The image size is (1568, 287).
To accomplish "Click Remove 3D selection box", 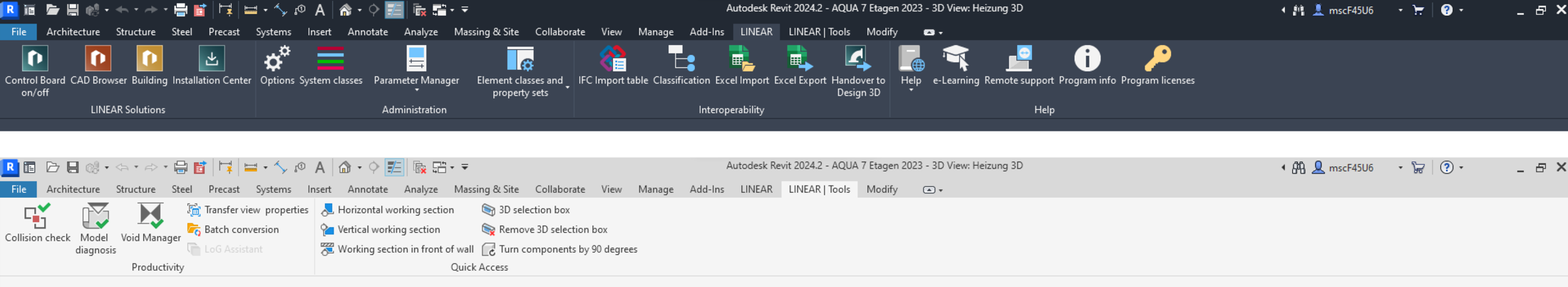I will point(545,229).
